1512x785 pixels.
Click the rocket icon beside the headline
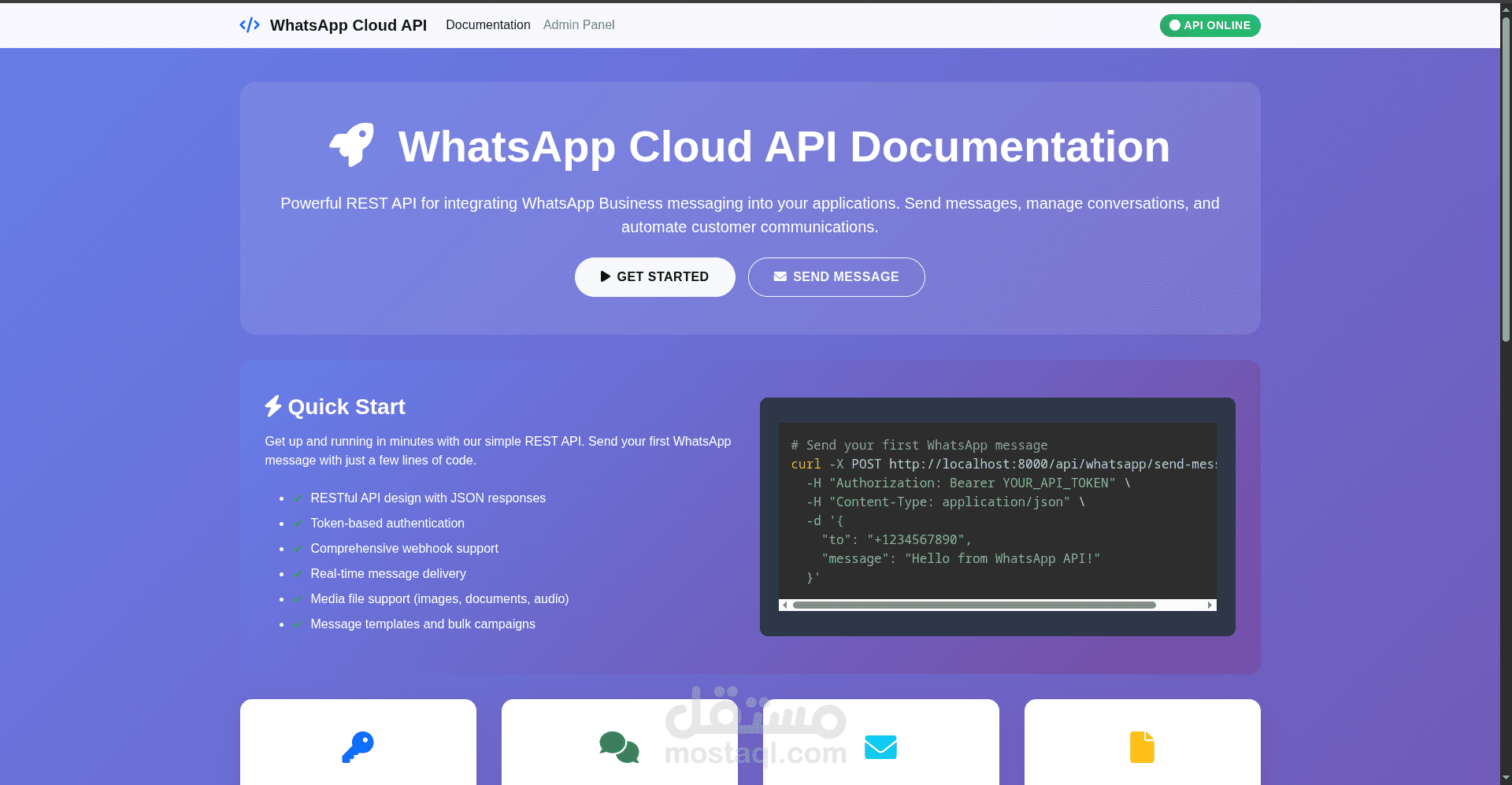[x=351, y=145]
